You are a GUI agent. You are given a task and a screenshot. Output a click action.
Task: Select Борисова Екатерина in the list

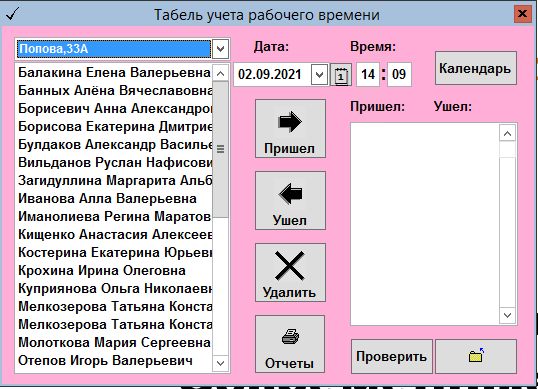(x=115, y=127)
